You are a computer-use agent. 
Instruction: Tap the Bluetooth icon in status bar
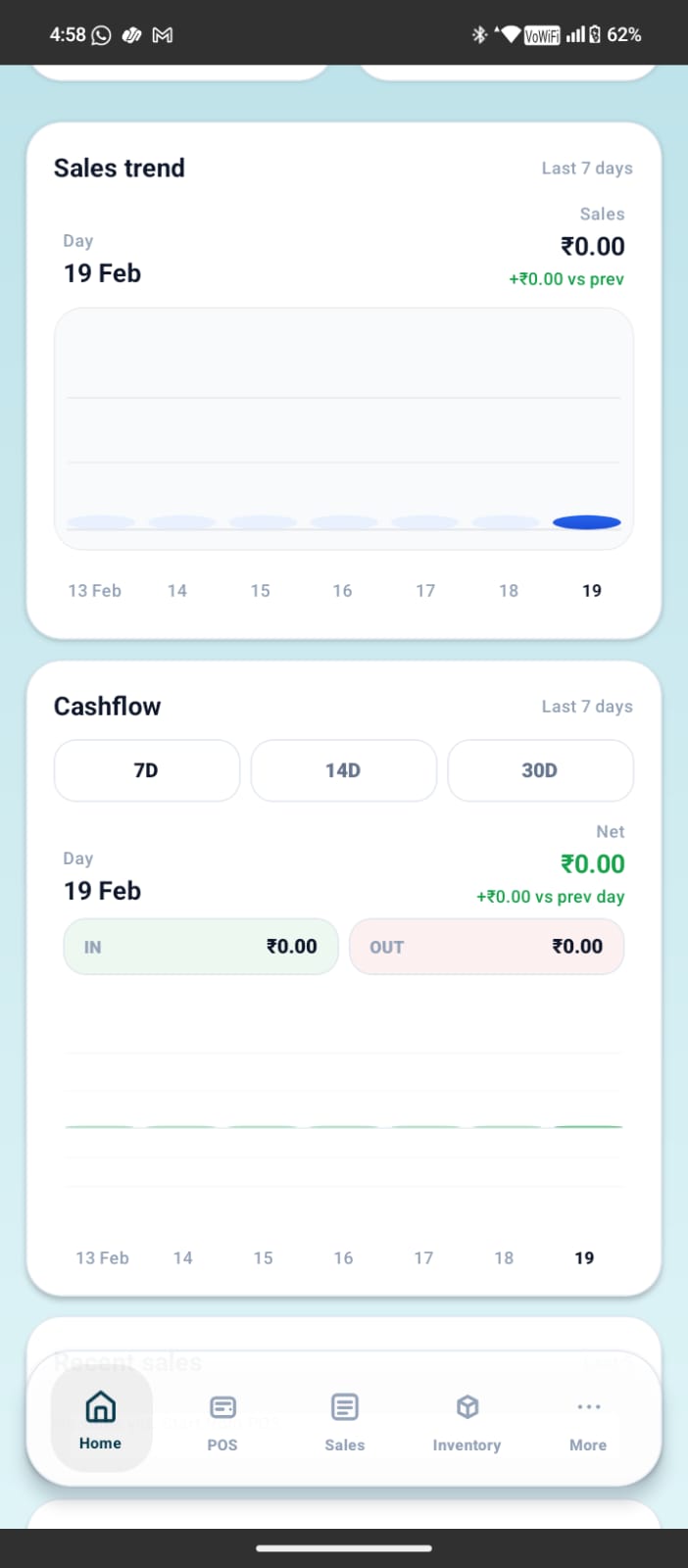click(479, 34)
